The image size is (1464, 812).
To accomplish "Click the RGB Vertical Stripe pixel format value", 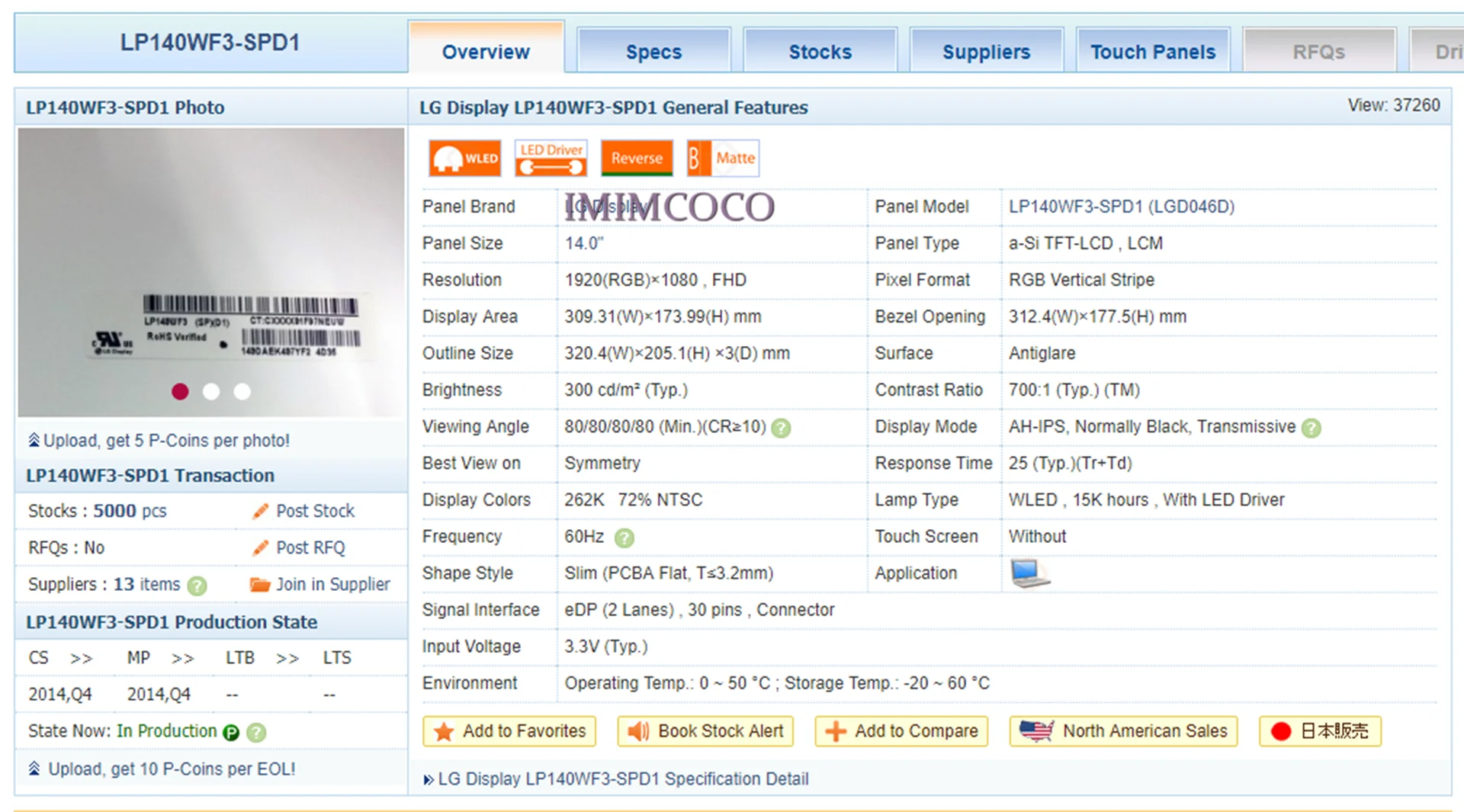I will pos(1081,280).
